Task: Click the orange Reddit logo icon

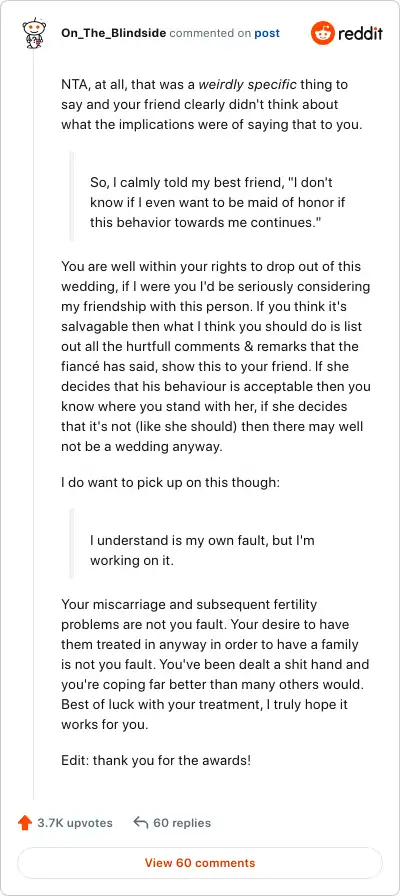Action: point(323,34)
